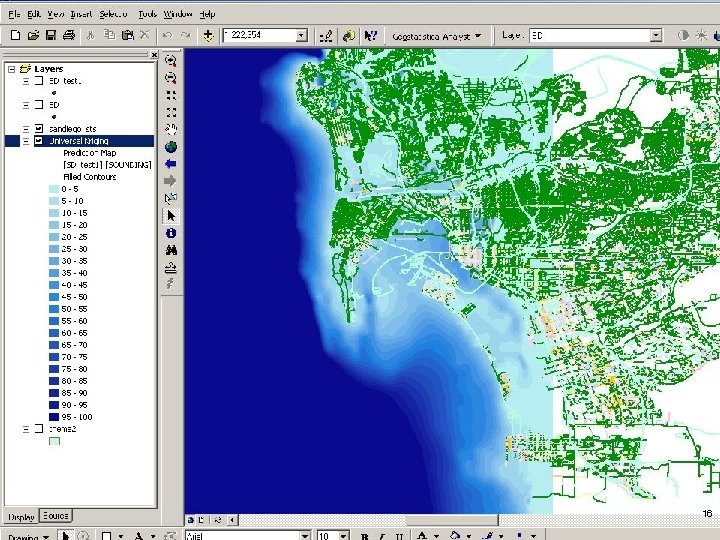Open the Help menu
The width and height of the screenshot is (720, 540).
tap(207, 14)
